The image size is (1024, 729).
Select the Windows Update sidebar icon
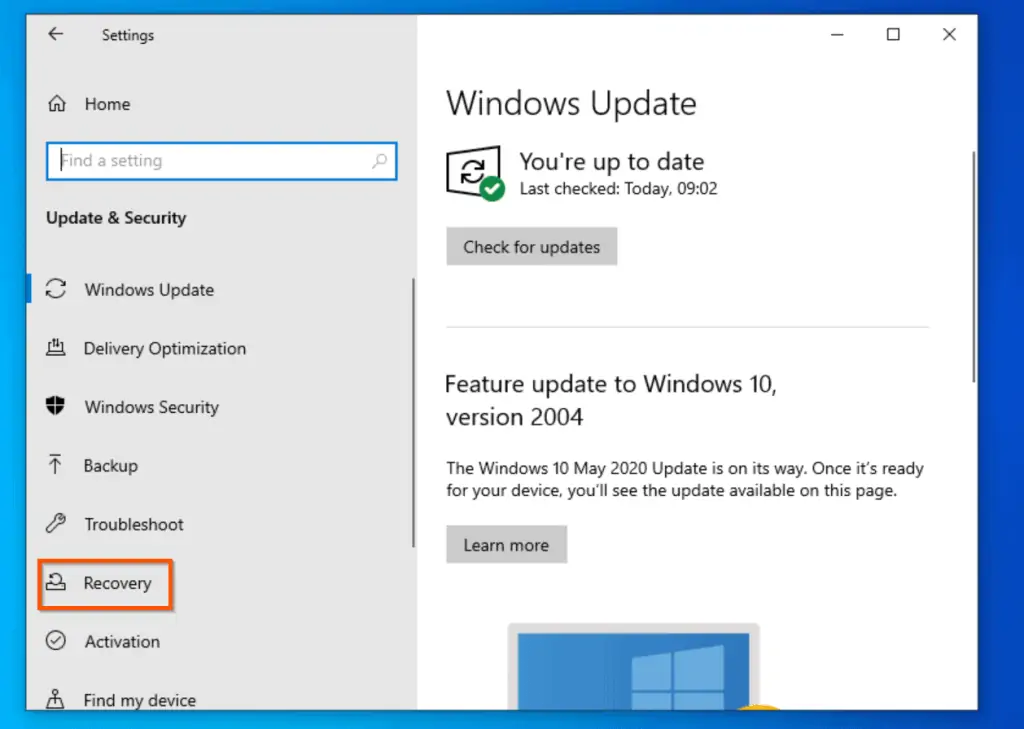tap(57, 290)
